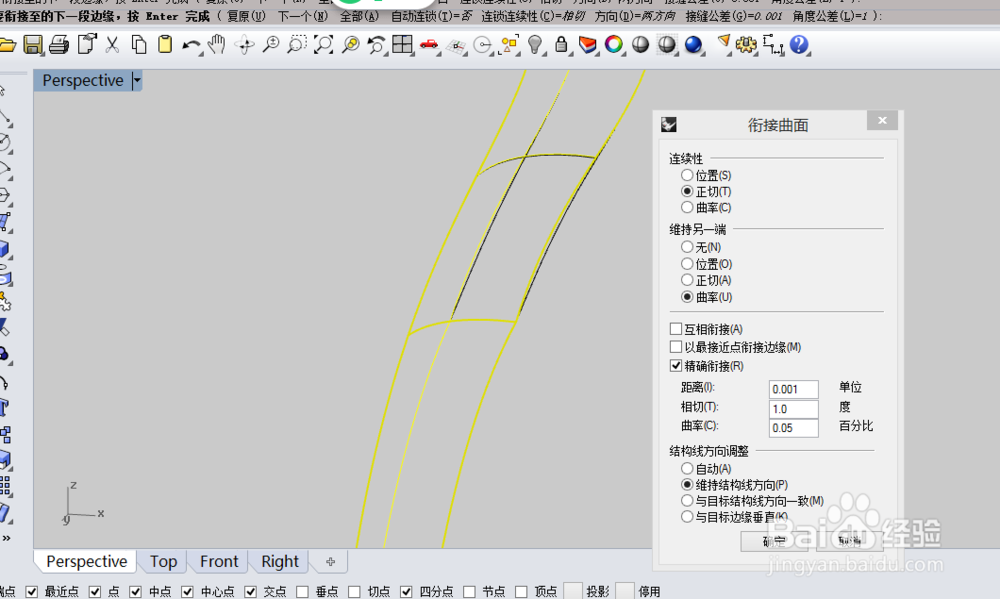The image size is (1000, 599).
Task: Activate the Pan view tool icon
Action: pos(217,45)
